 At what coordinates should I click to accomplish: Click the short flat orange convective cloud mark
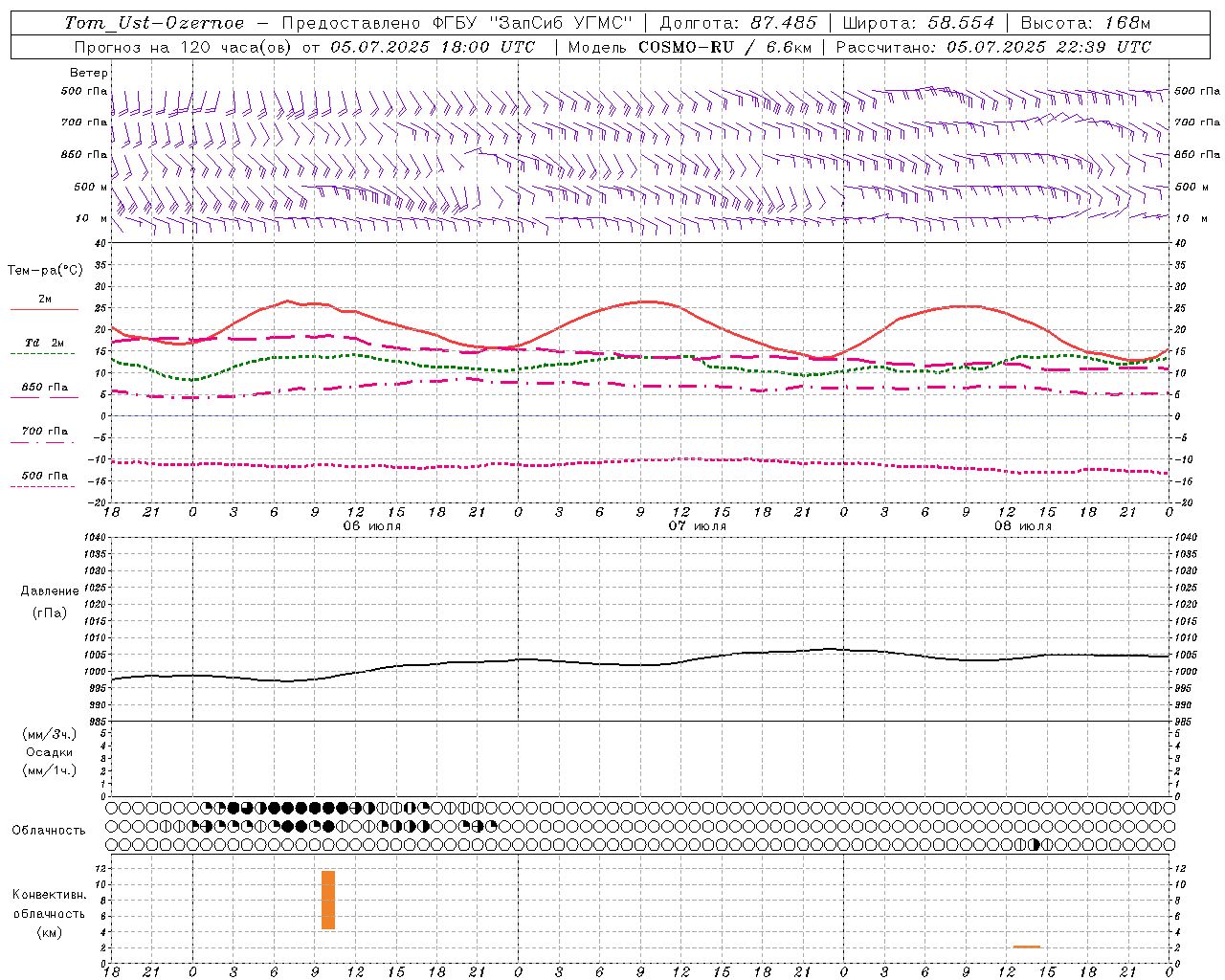pos(1027,947)
